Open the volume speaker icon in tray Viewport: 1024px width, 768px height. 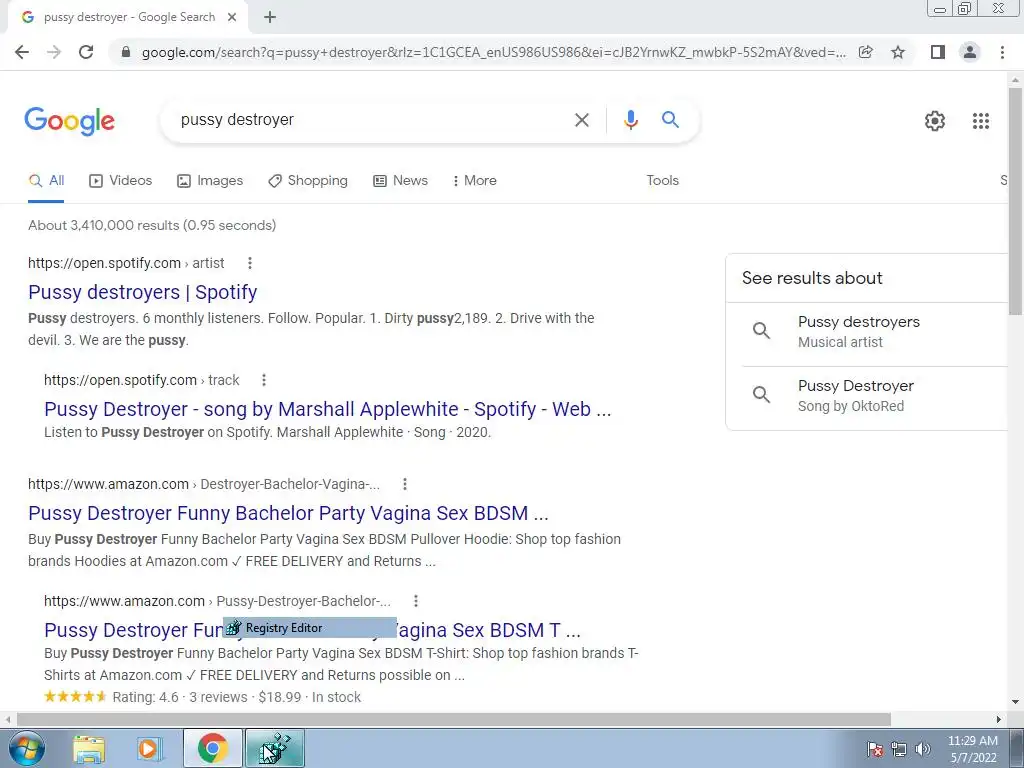coord(922,749)
